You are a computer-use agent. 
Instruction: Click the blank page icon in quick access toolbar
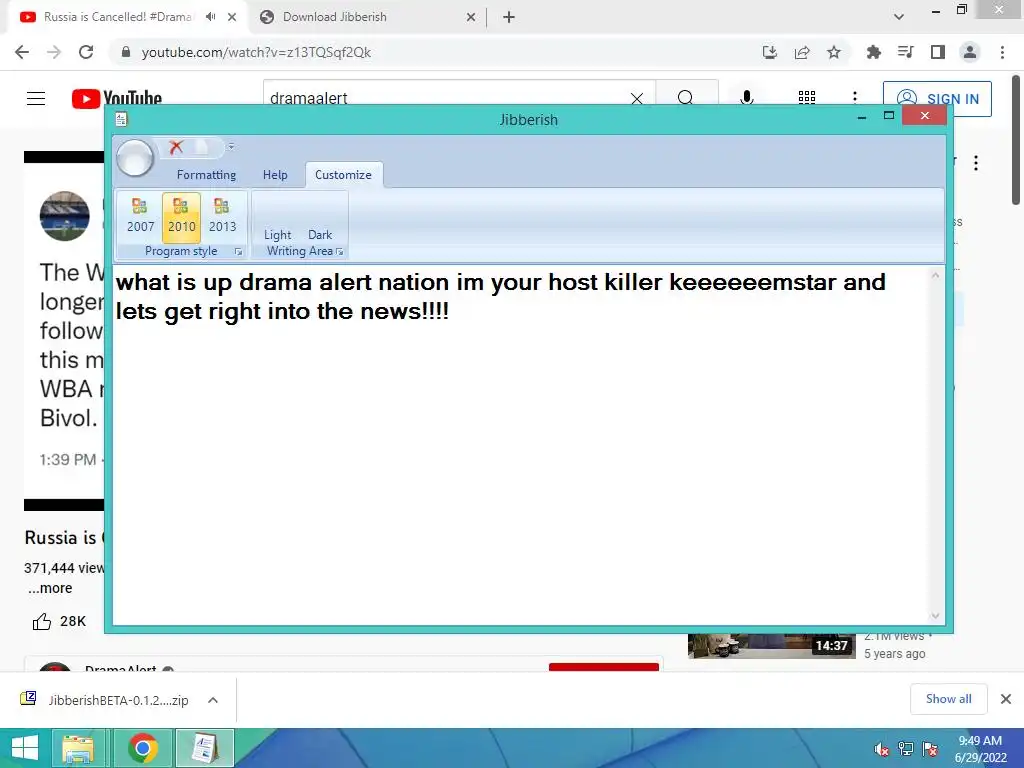coord(202,147)
